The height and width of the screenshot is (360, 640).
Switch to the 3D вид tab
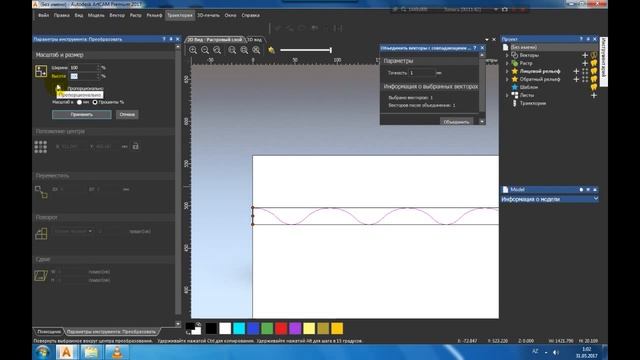pos(255,40)
